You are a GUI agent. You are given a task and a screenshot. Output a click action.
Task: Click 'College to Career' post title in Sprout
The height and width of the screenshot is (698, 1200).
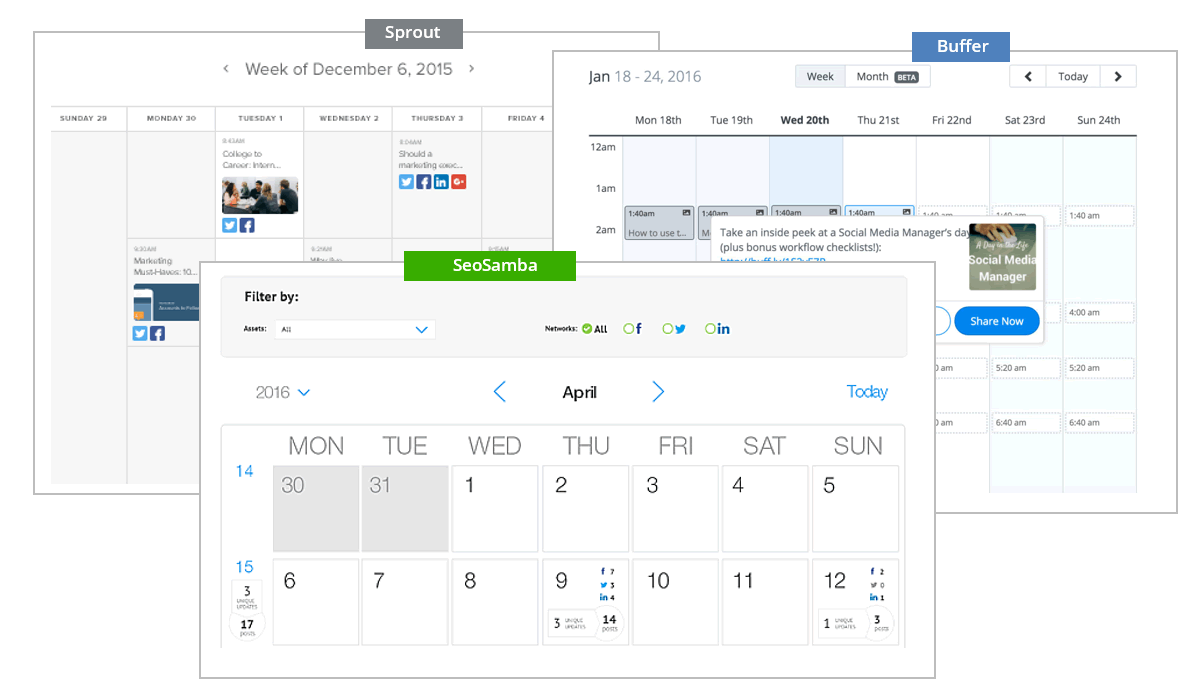252,160
